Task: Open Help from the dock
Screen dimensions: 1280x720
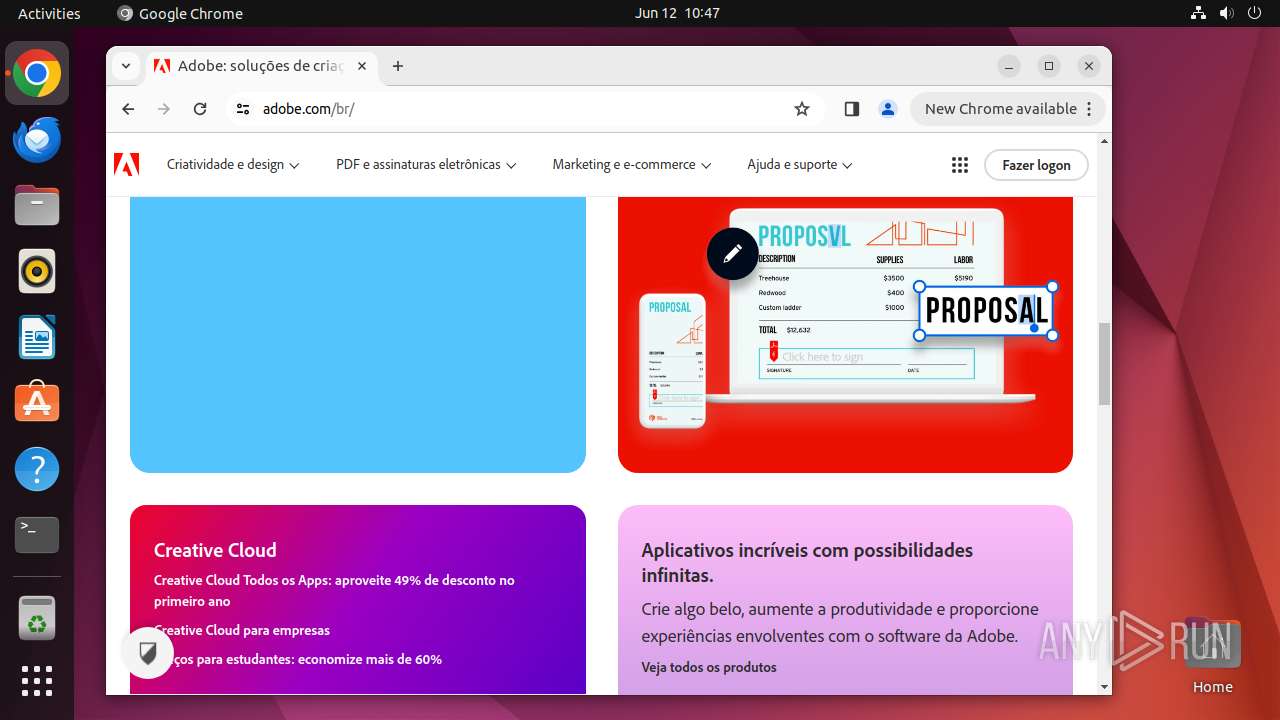Action: coord(37,469)
